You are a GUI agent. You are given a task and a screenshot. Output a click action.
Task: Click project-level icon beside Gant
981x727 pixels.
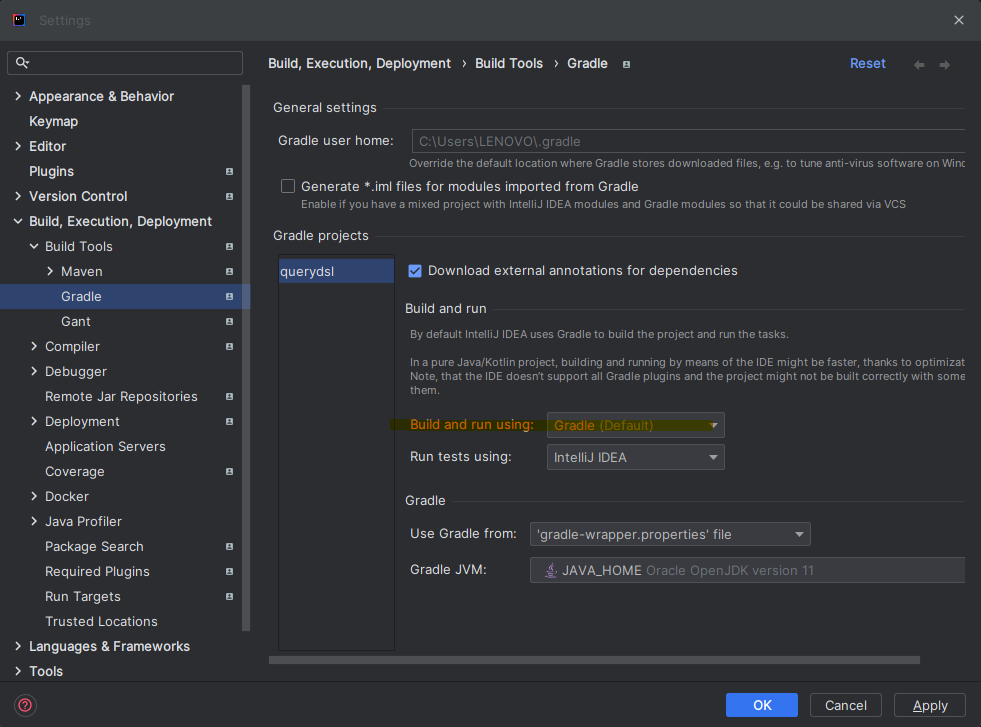click(230, 322)
